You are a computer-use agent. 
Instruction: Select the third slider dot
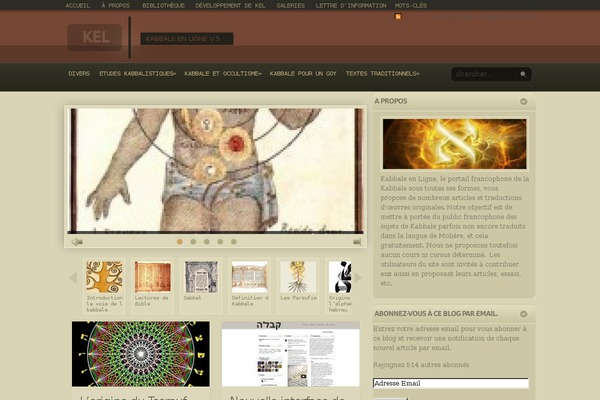click(207, 242)
